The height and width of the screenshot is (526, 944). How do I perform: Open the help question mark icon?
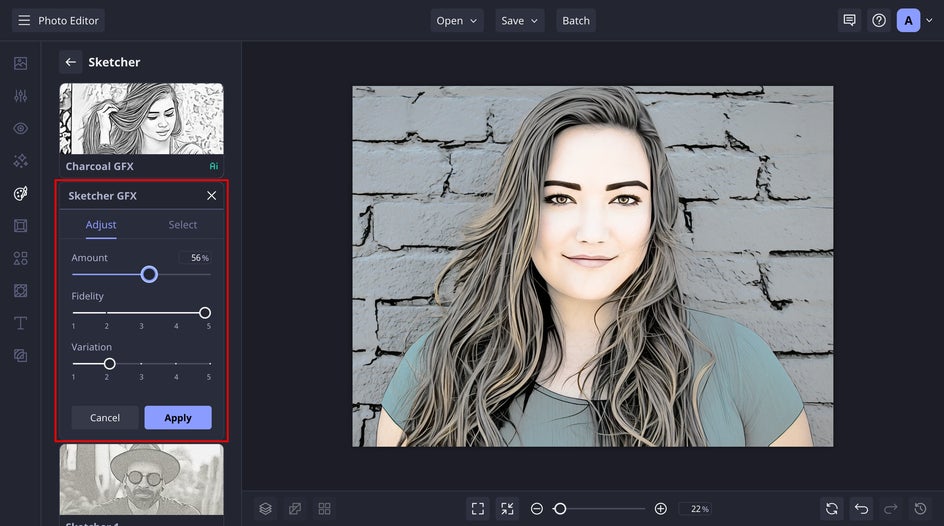[x=879, y=20]
